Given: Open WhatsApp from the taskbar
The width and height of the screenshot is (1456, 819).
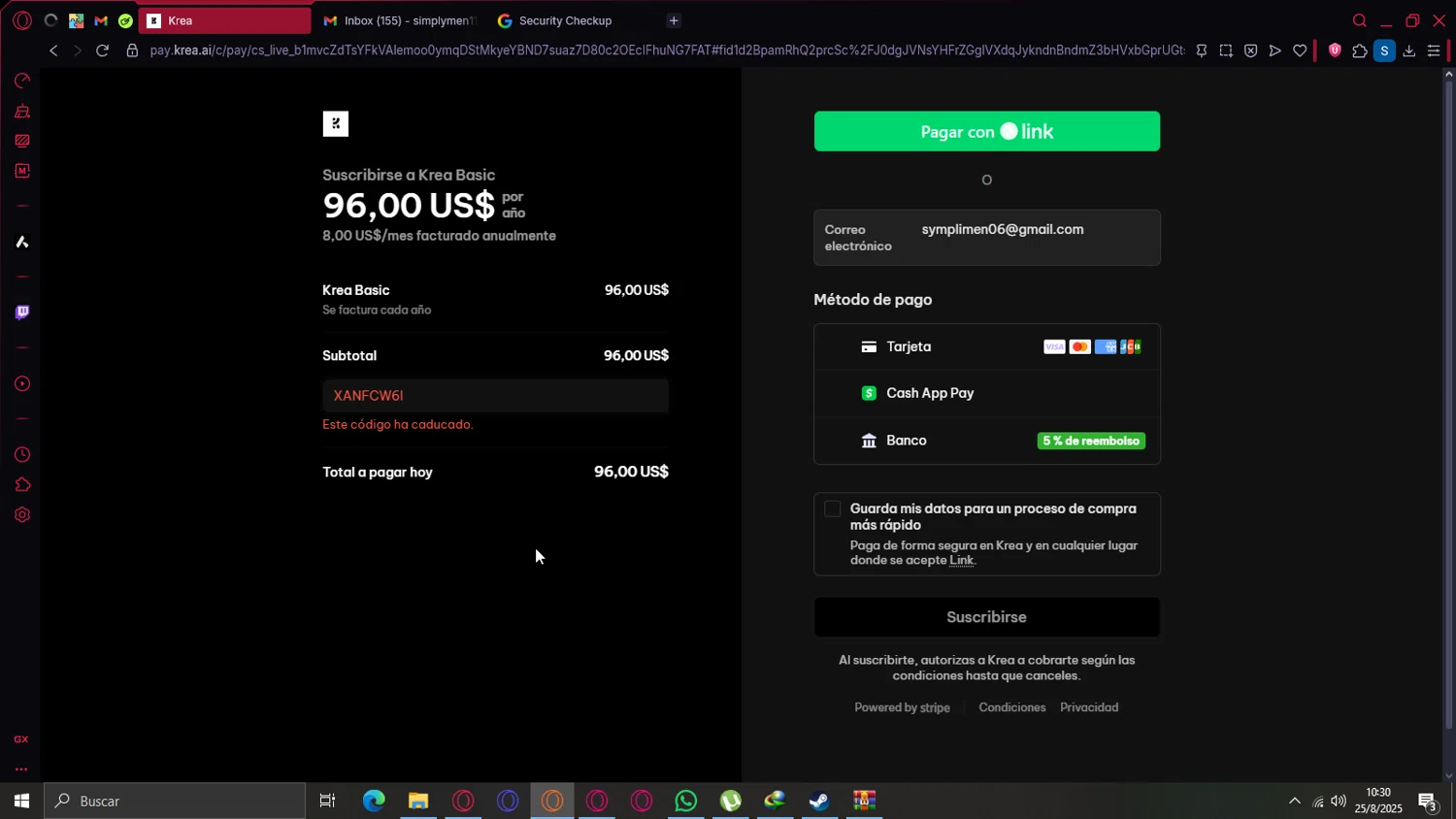Looking at the screenshot, I should click(686, 801).
